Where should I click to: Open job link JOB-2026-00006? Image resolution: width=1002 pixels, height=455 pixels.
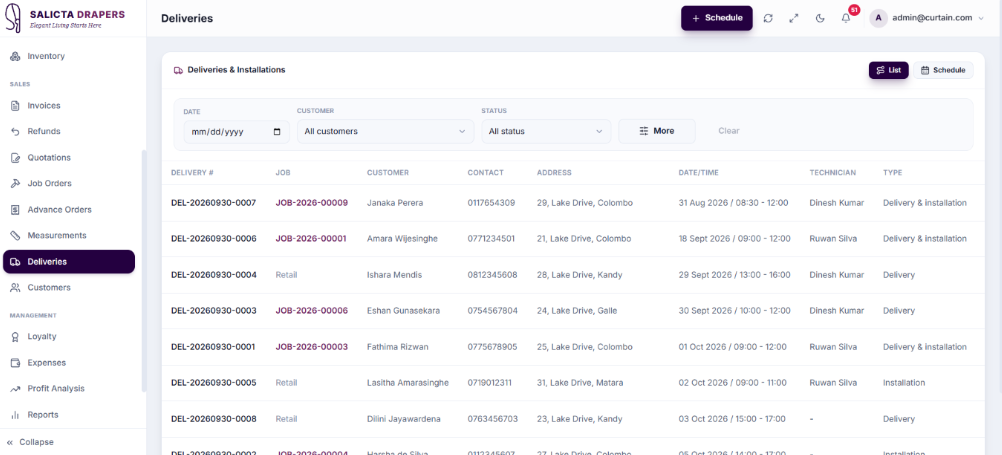pos(312,311)
